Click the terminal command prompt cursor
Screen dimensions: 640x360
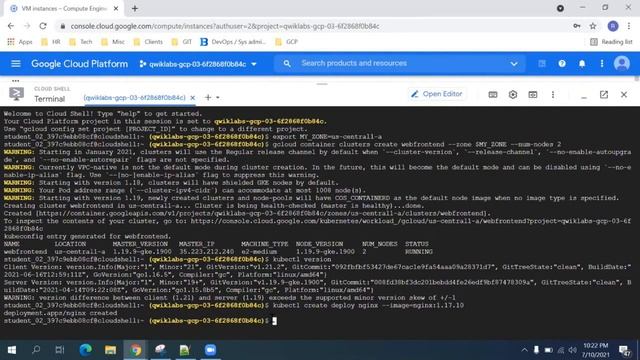(x=274, y=321)
